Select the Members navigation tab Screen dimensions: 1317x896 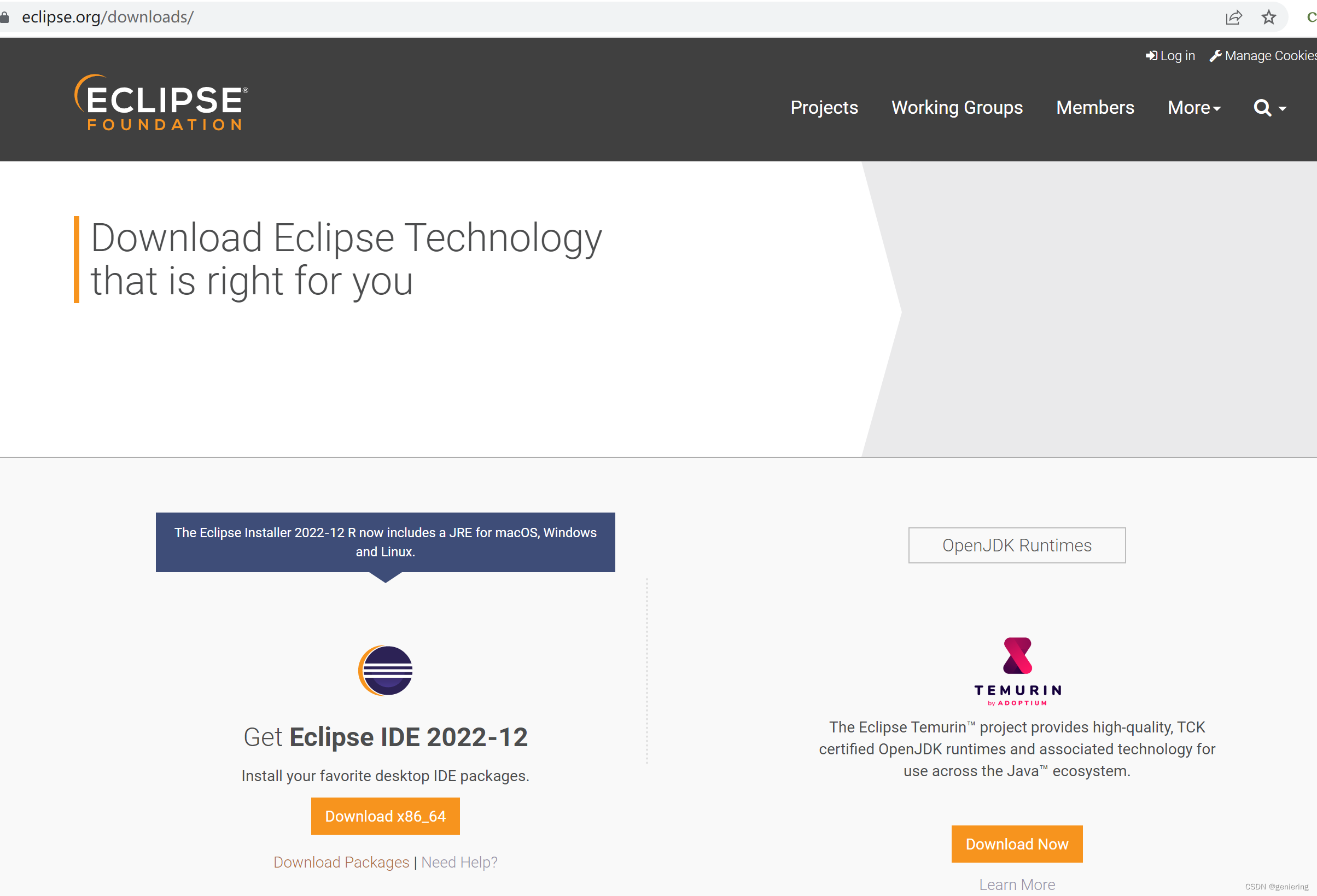[x=1095, y=108]
